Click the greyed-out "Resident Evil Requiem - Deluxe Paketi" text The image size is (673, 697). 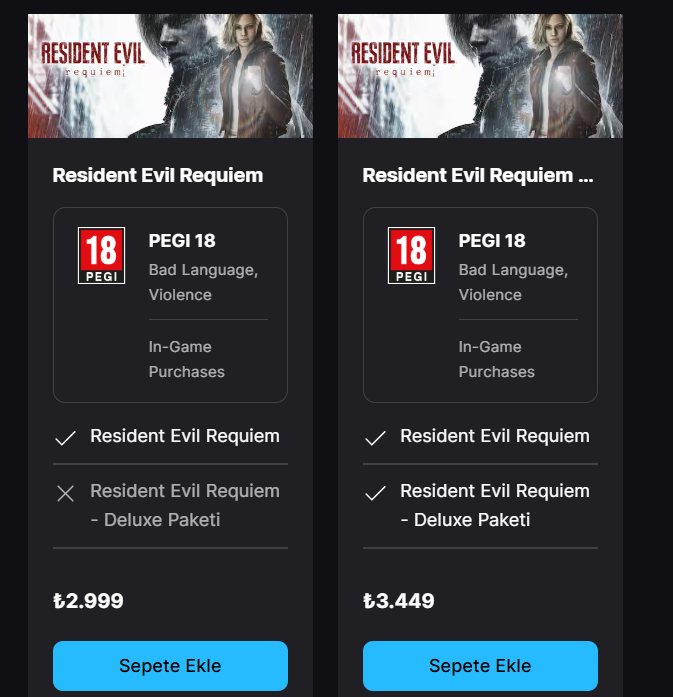coord(185,505)
